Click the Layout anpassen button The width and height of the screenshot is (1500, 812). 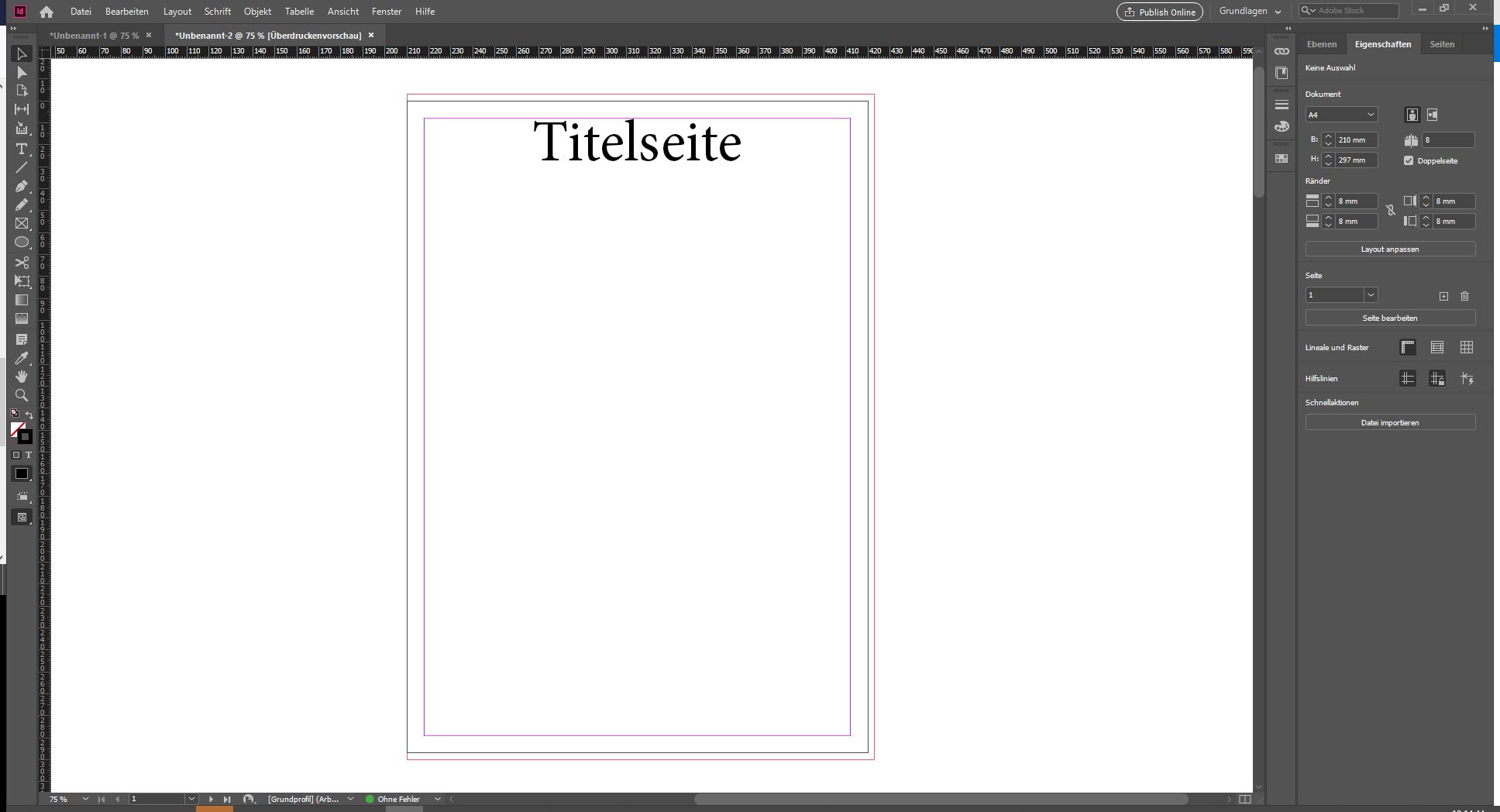click(1390, 249)
